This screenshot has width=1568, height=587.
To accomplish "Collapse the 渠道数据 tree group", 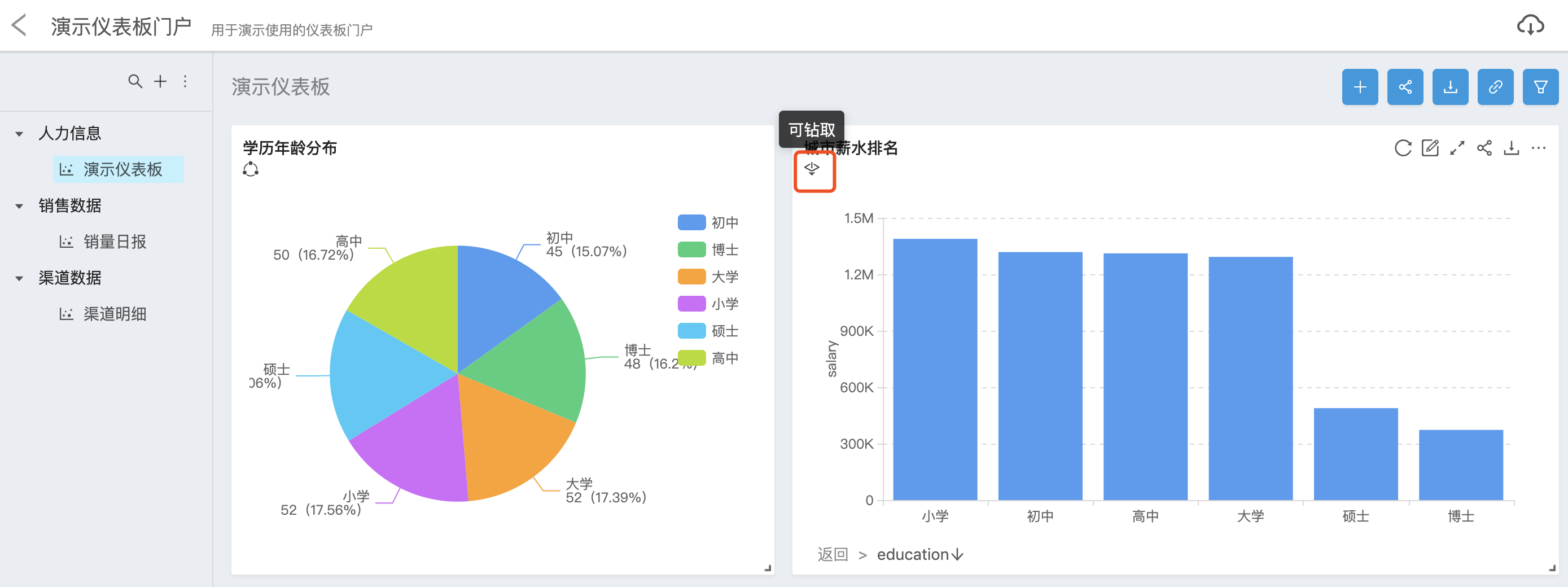I will coord(20,278).
